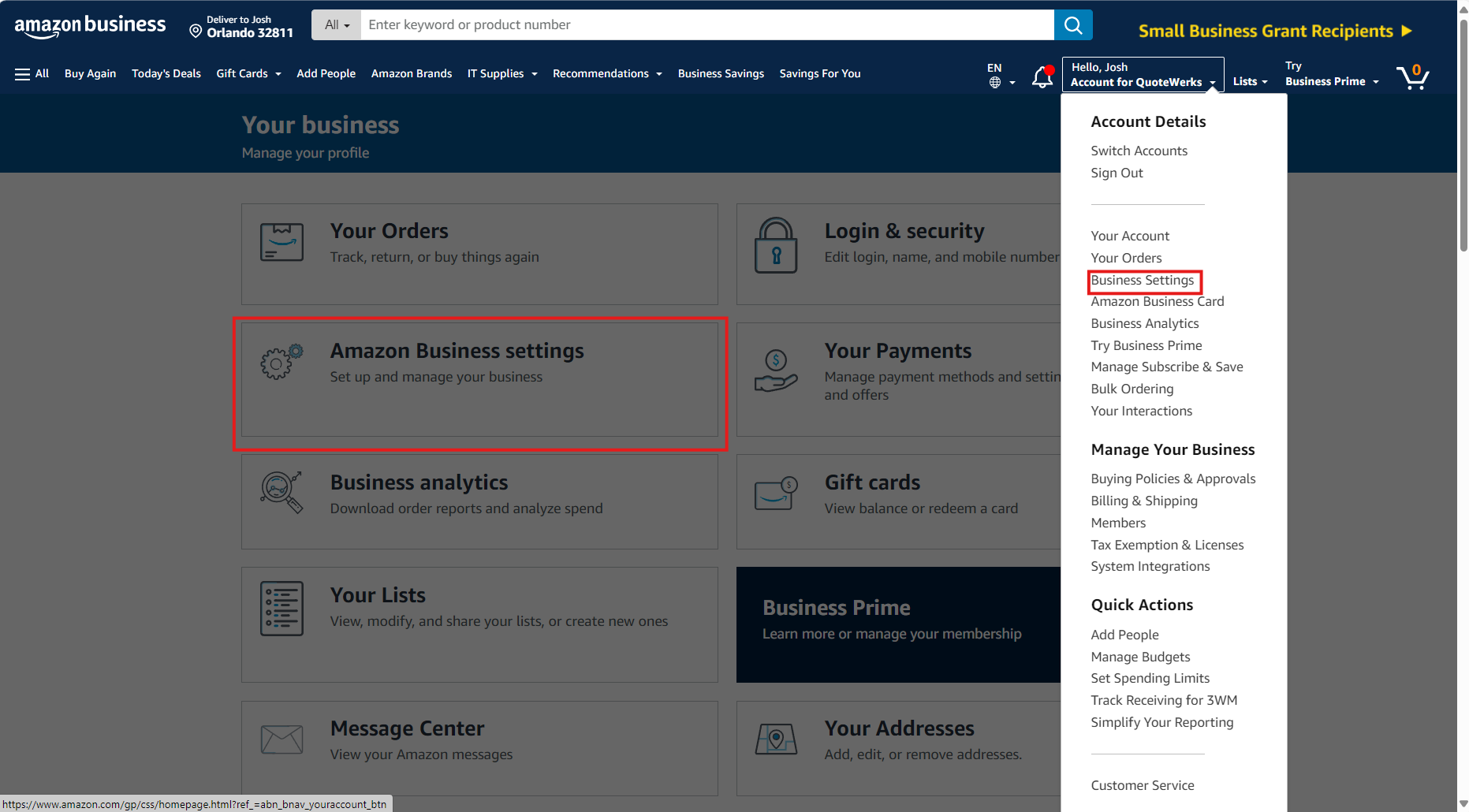Click the Business analytics magnifier icon
Image resolution: width=1469 pixels, height=812 pixels.
281,492
